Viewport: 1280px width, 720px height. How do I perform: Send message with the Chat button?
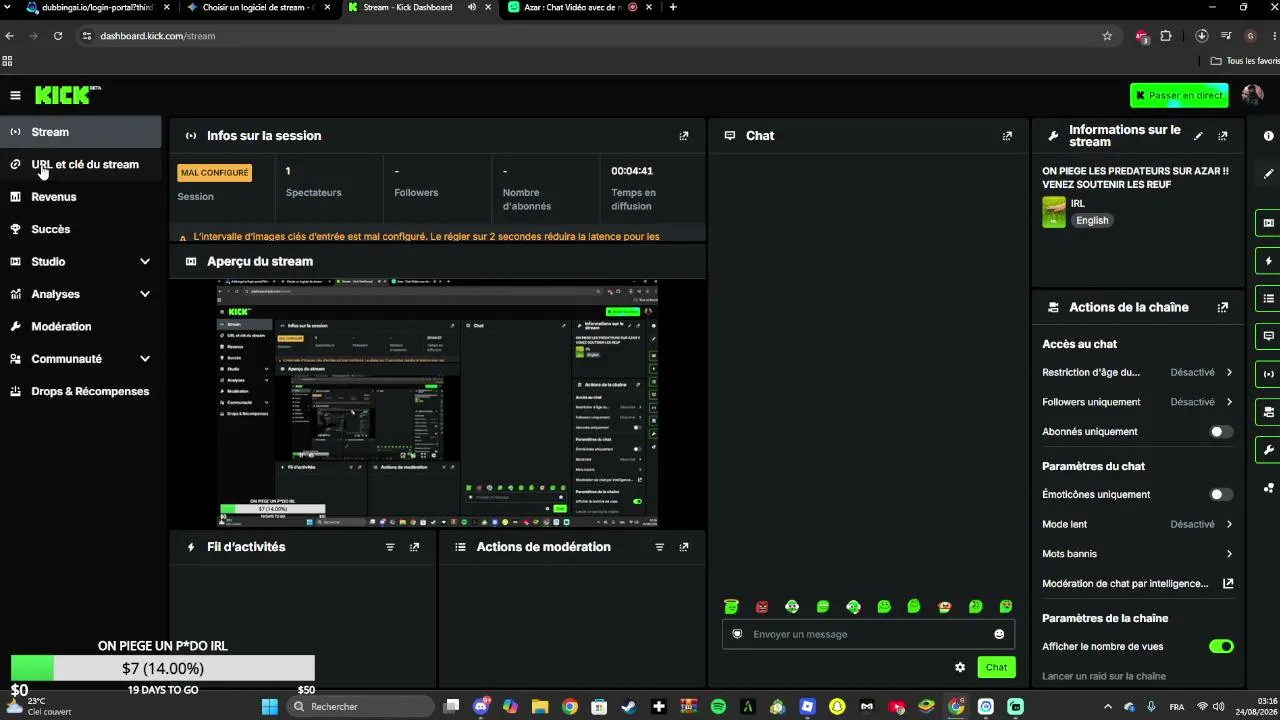(x=996, y=667)
